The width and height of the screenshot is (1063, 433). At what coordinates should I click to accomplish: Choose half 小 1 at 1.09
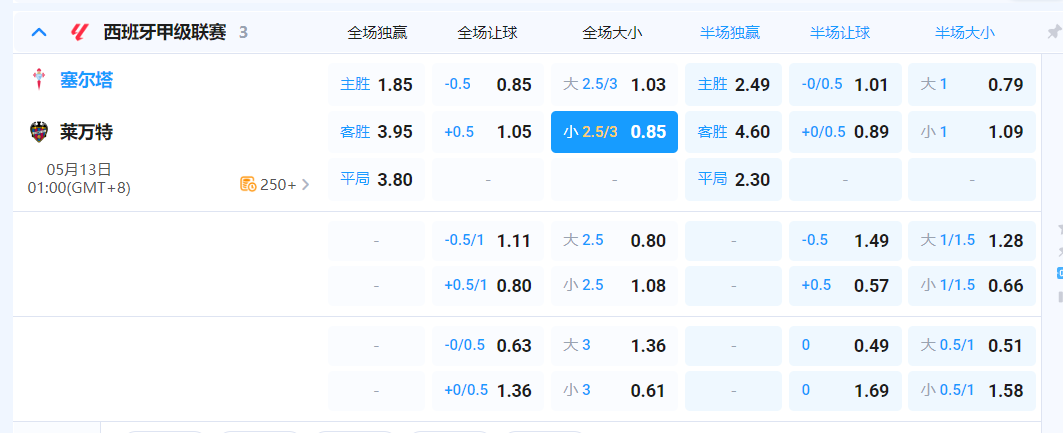pos(972,132)
